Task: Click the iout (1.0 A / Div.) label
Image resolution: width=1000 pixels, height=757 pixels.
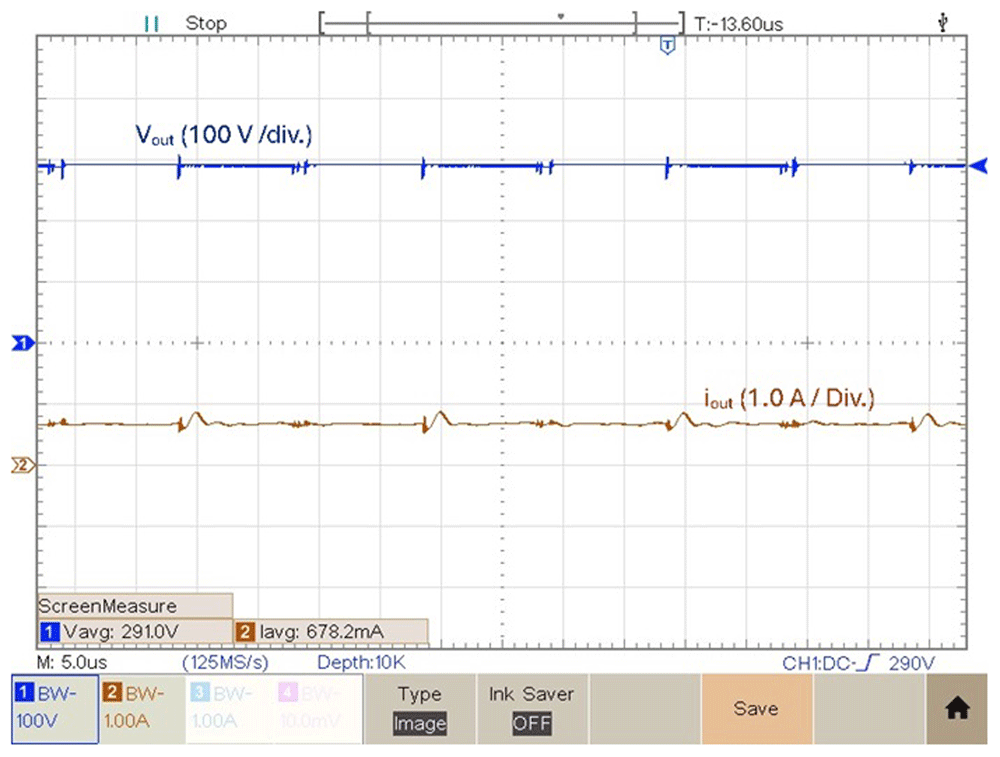Action: pos(789,399)
